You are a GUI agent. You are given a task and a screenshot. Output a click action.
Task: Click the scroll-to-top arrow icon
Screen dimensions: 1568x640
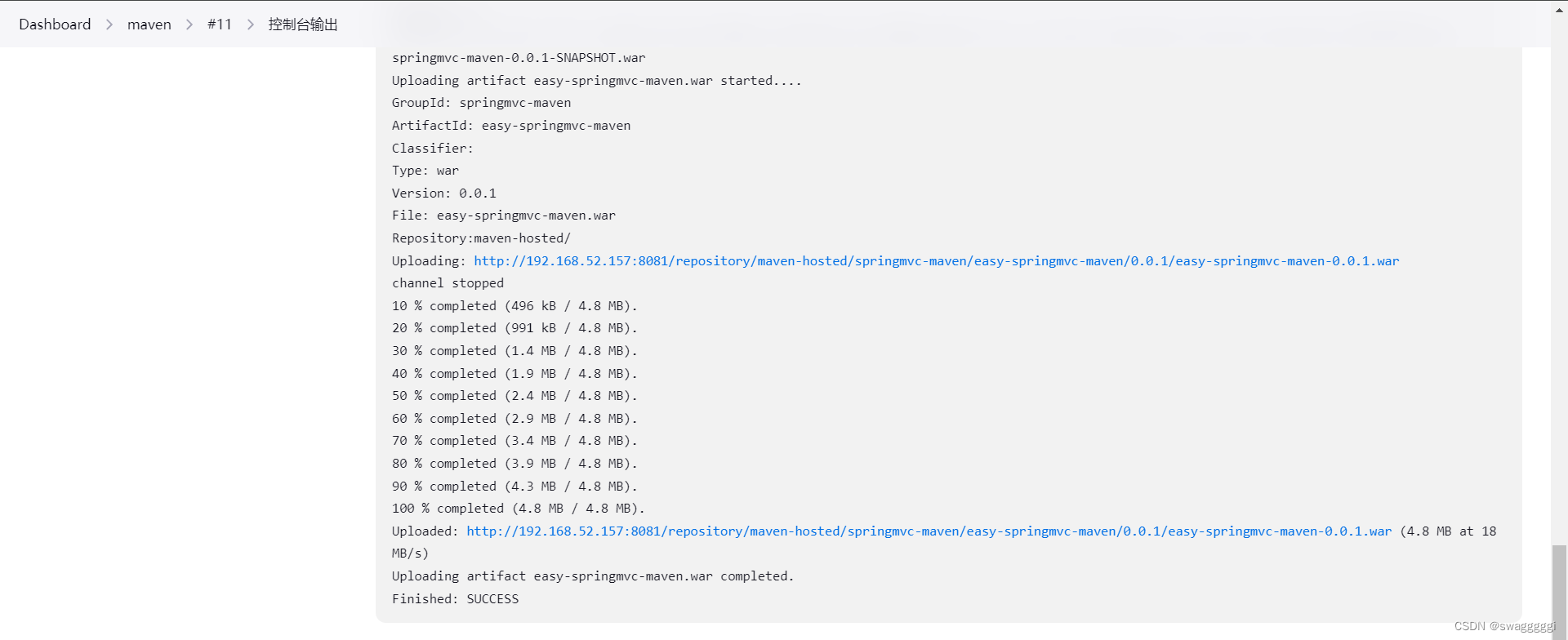1561,8
